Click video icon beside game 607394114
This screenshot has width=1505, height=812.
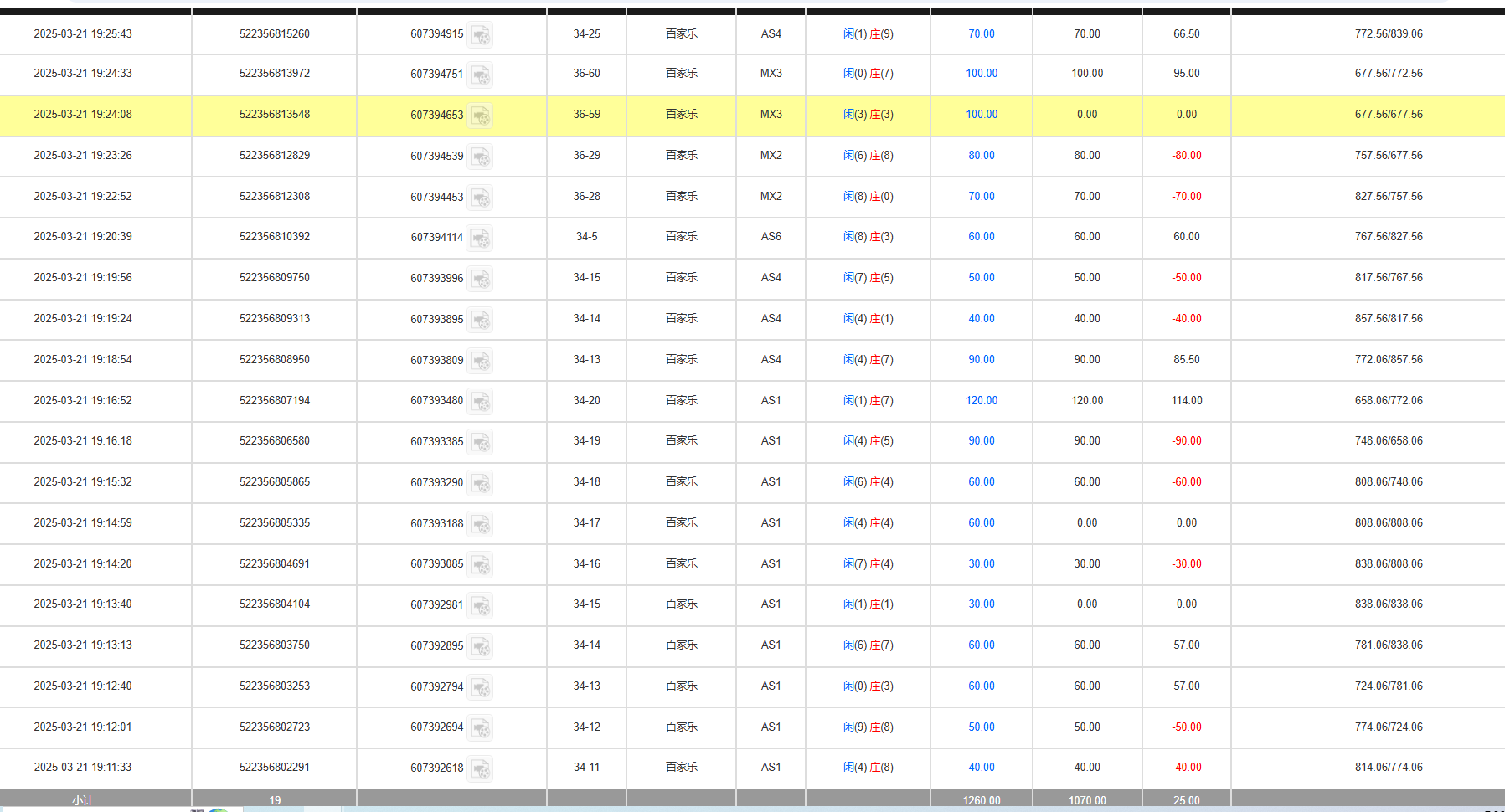pyautogui.click(x=480, y=239)
